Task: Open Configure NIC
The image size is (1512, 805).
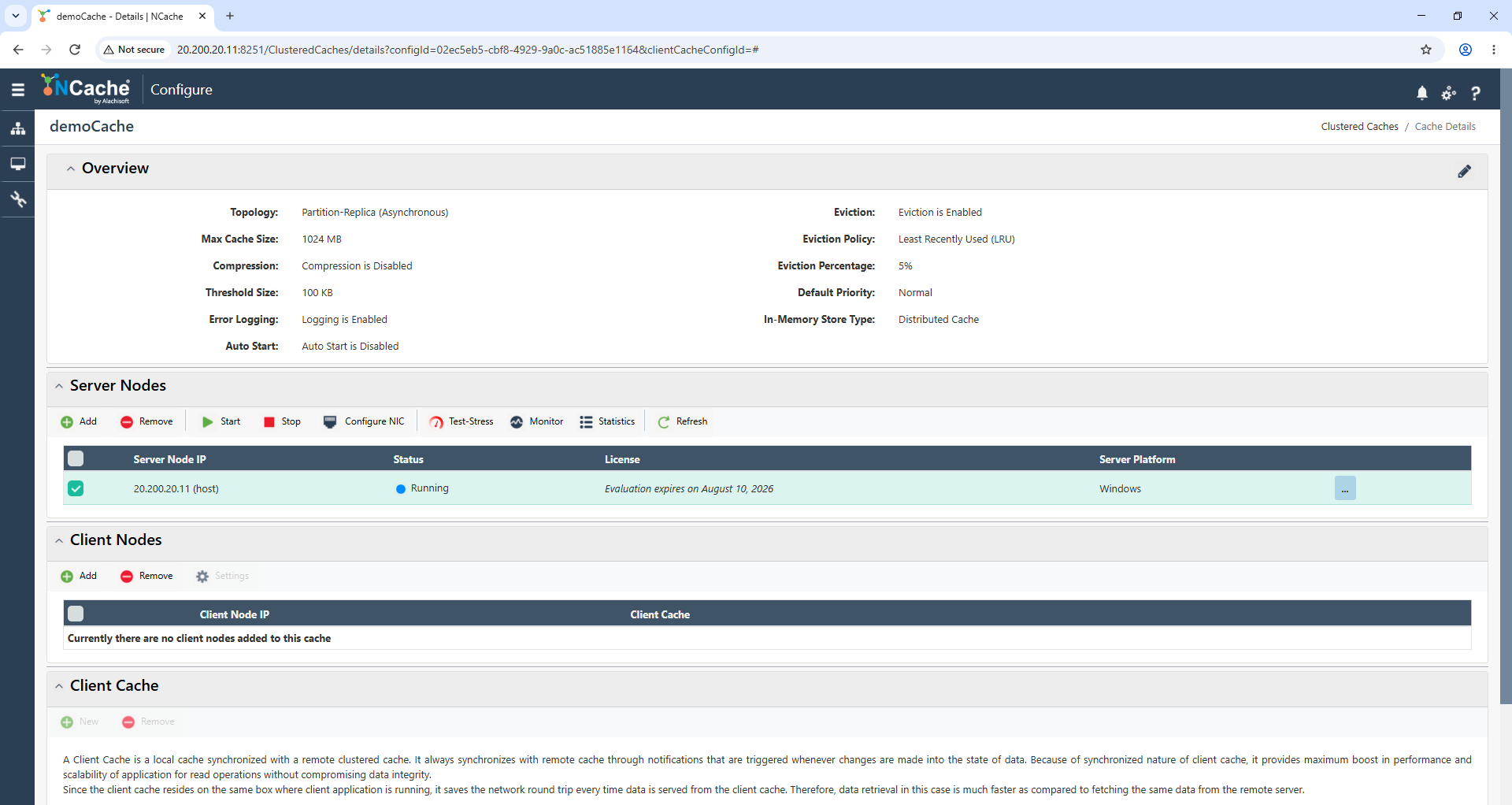Action: [x=364, y=421]
